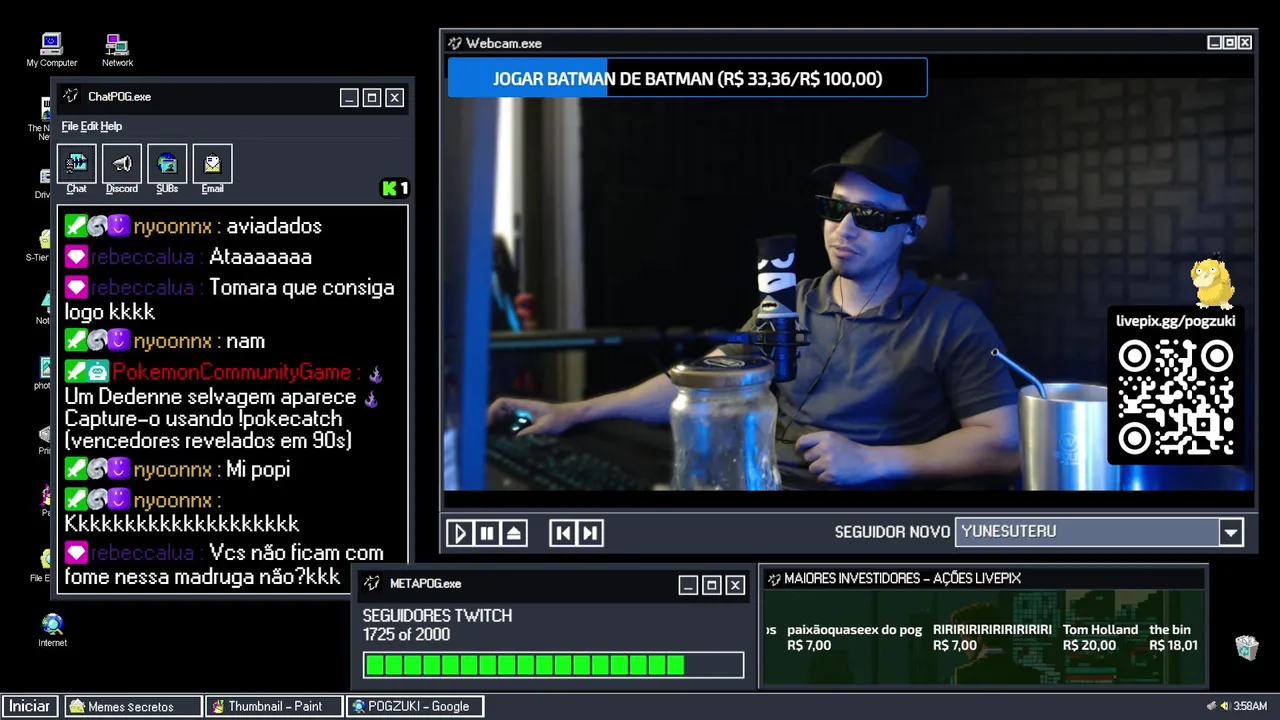Click the Seguidores Twitch green progress bar
The width and height of the screenshot is (1280, 720).
pyautogui.click(x=553, y=665)
